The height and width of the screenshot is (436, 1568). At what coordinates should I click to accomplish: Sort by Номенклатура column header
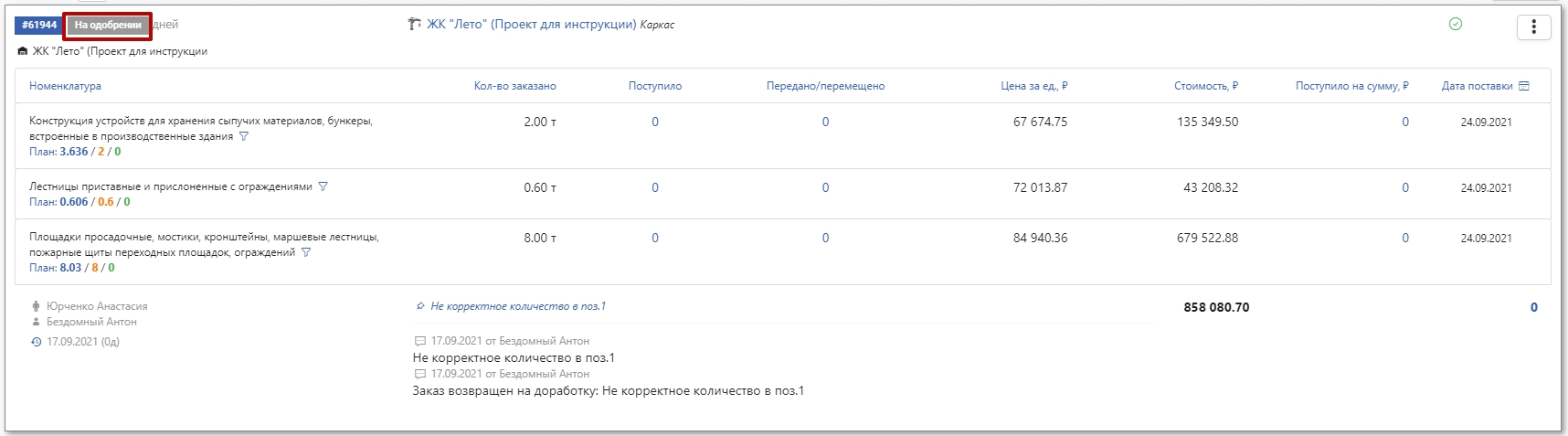[65, 86]
